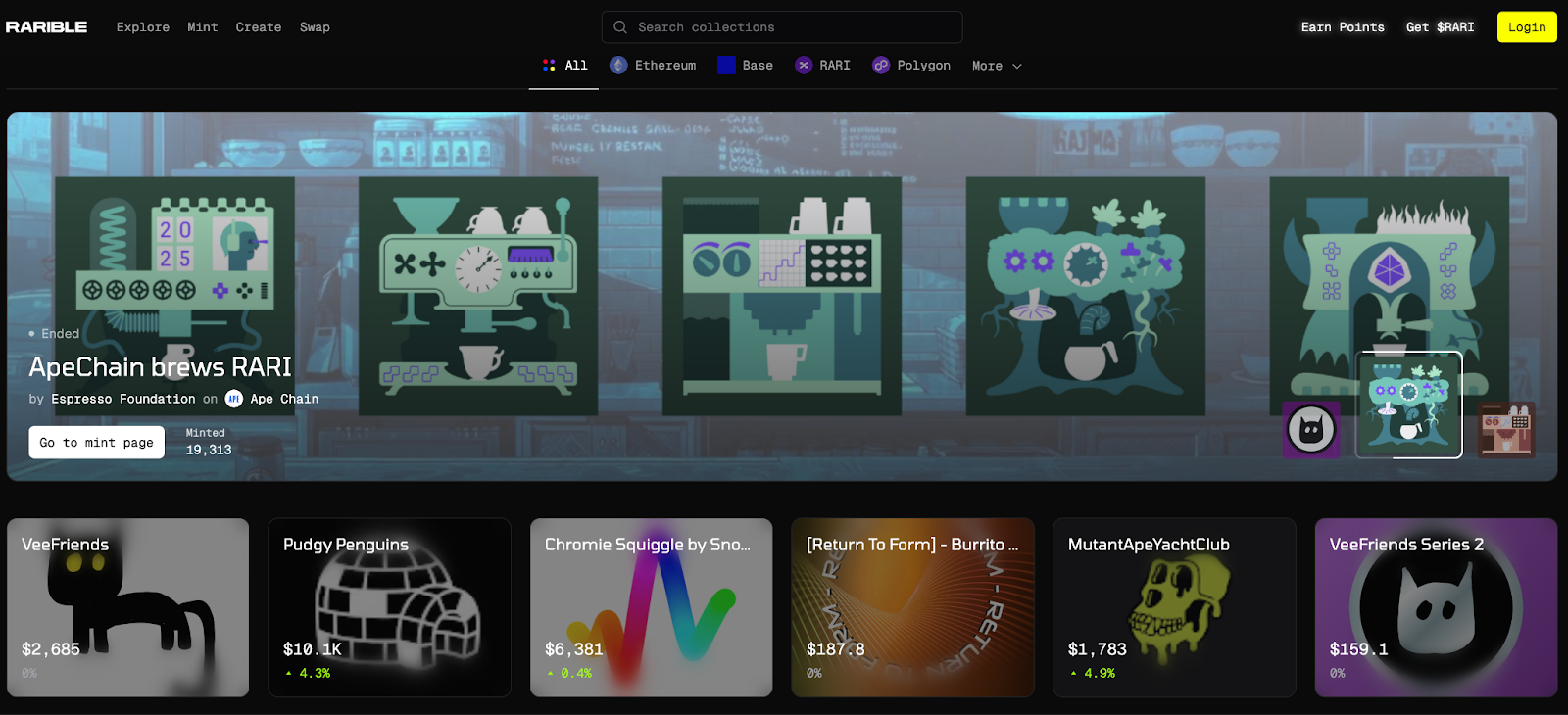Viewport: 1568px width, 715px height.
Task: Click Go to mint page button
Action: (x=96, y=443)
